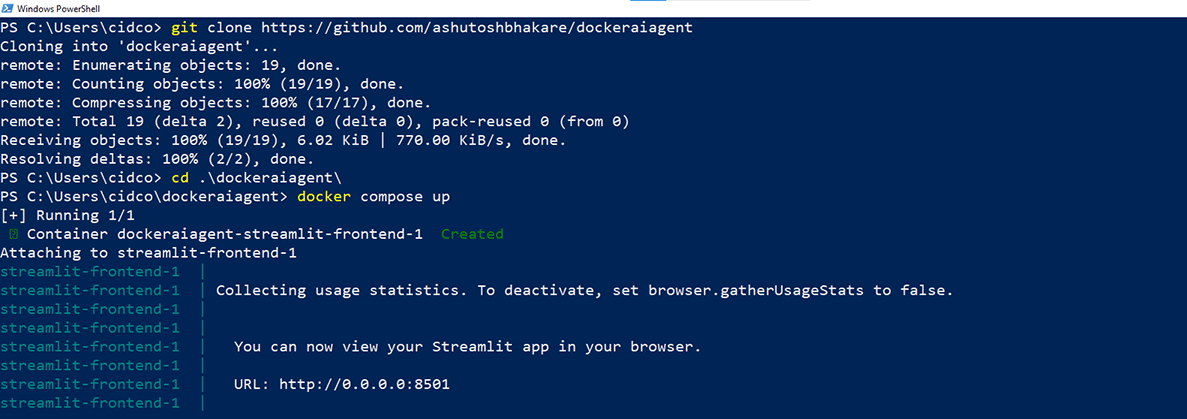
Task: Click the 'Collecting usage statistics' message
Action: [x=584, y=291]
